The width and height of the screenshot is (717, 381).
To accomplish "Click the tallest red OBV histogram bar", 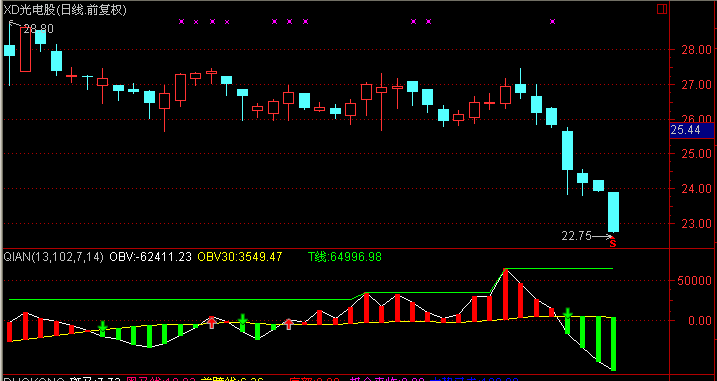I will pos(506,295).
